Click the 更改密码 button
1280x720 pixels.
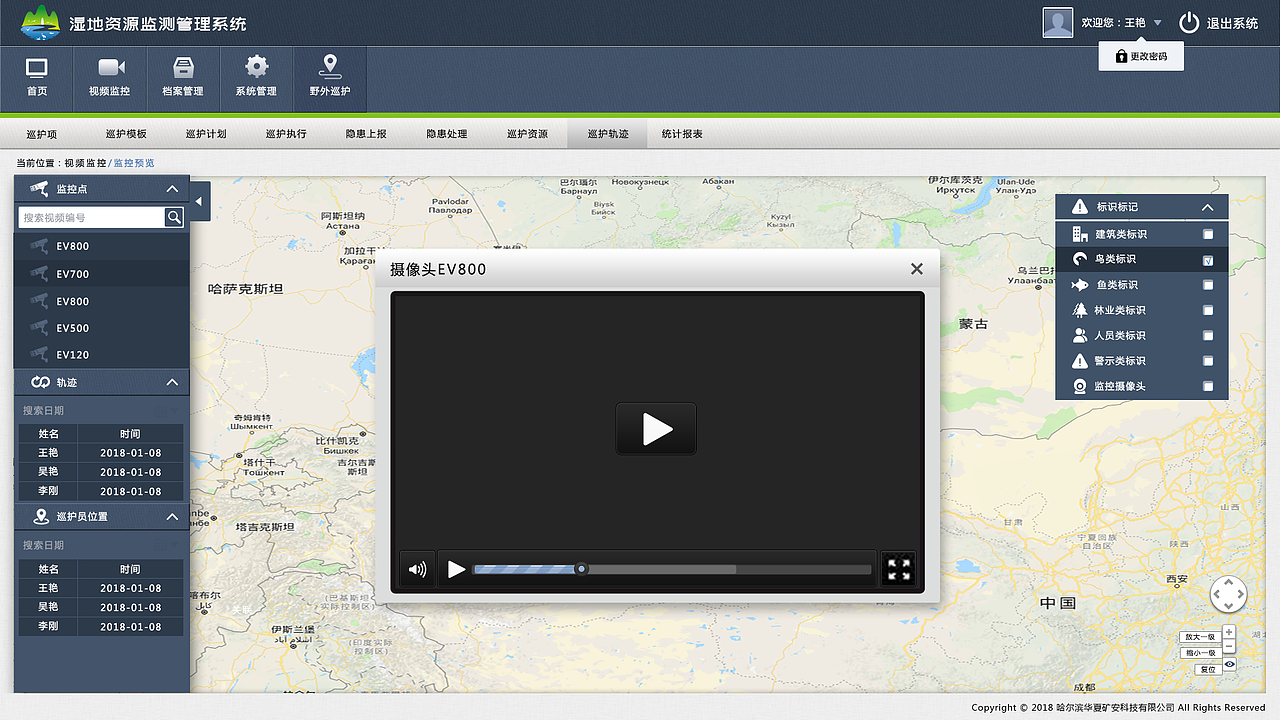tap(1141, 56)
